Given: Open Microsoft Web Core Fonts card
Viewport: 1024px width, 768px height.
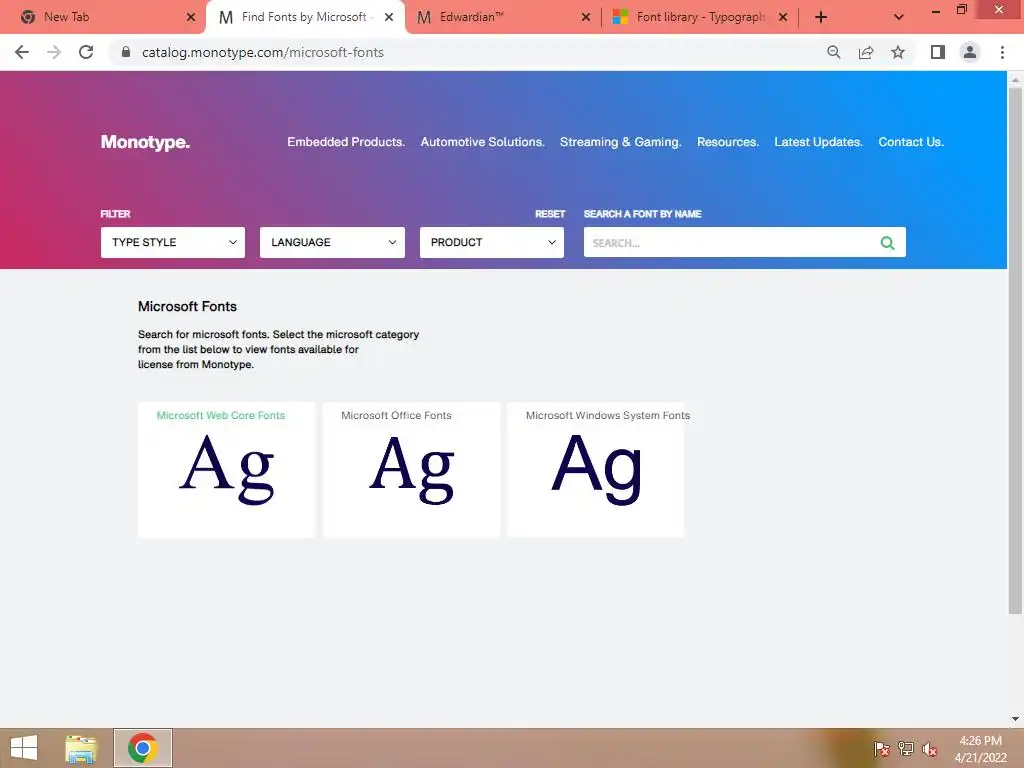Looking at the screenshot, I should click(227, 470).
